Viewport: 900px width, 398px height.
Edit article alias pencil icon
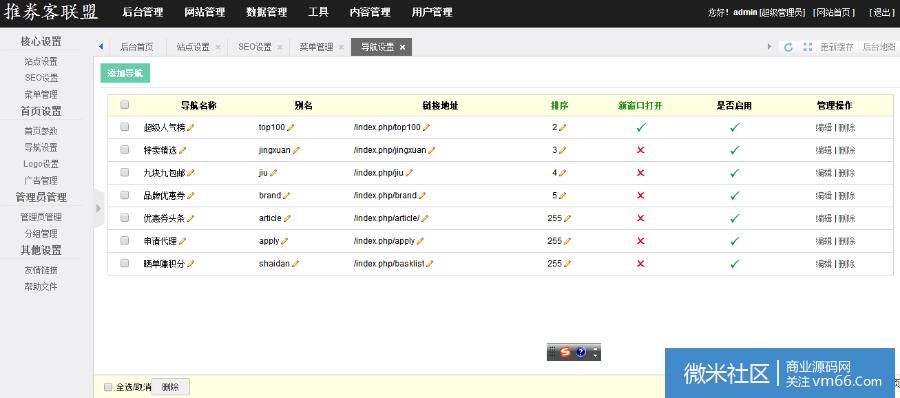[x=287, y=219]
